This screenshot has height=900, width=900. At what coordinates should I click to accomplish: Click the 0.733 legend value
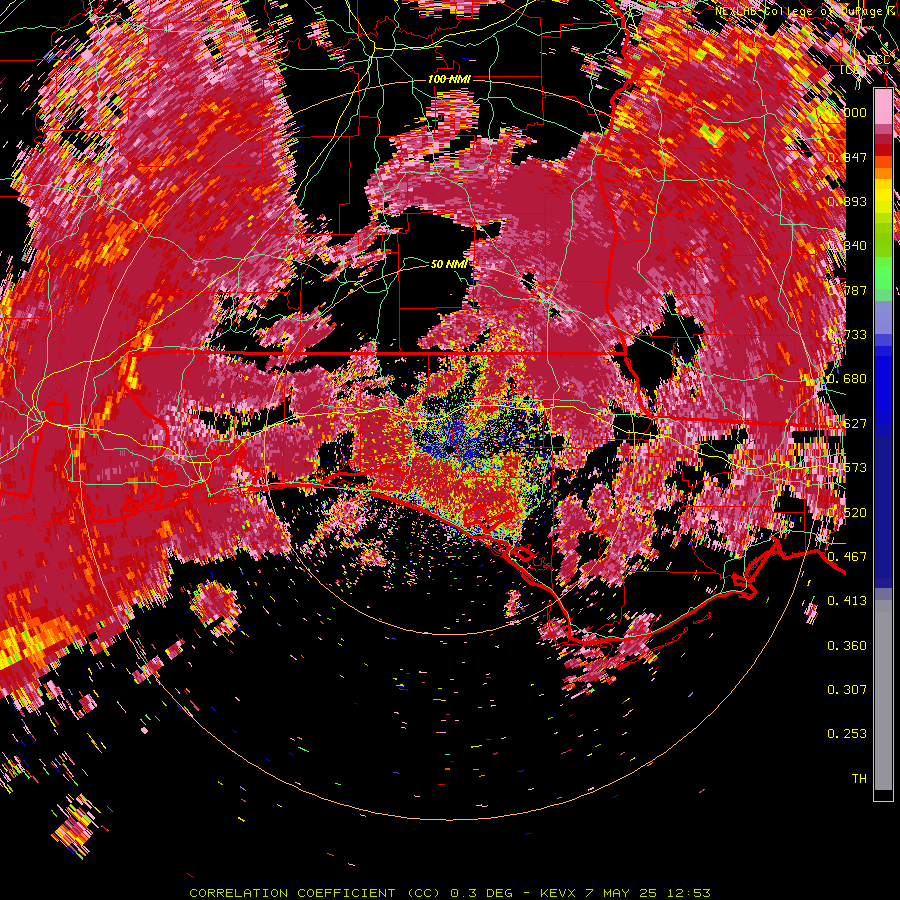click(x=847, y=335)
